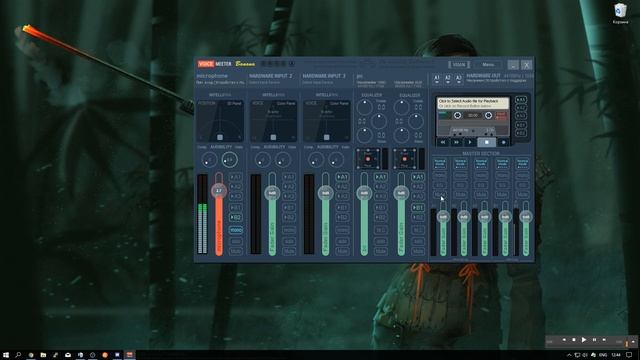This screenshot has height=360, width=640.
Task: Click the Hardware Input 3 Comp knob
Action: coord(316,160)
